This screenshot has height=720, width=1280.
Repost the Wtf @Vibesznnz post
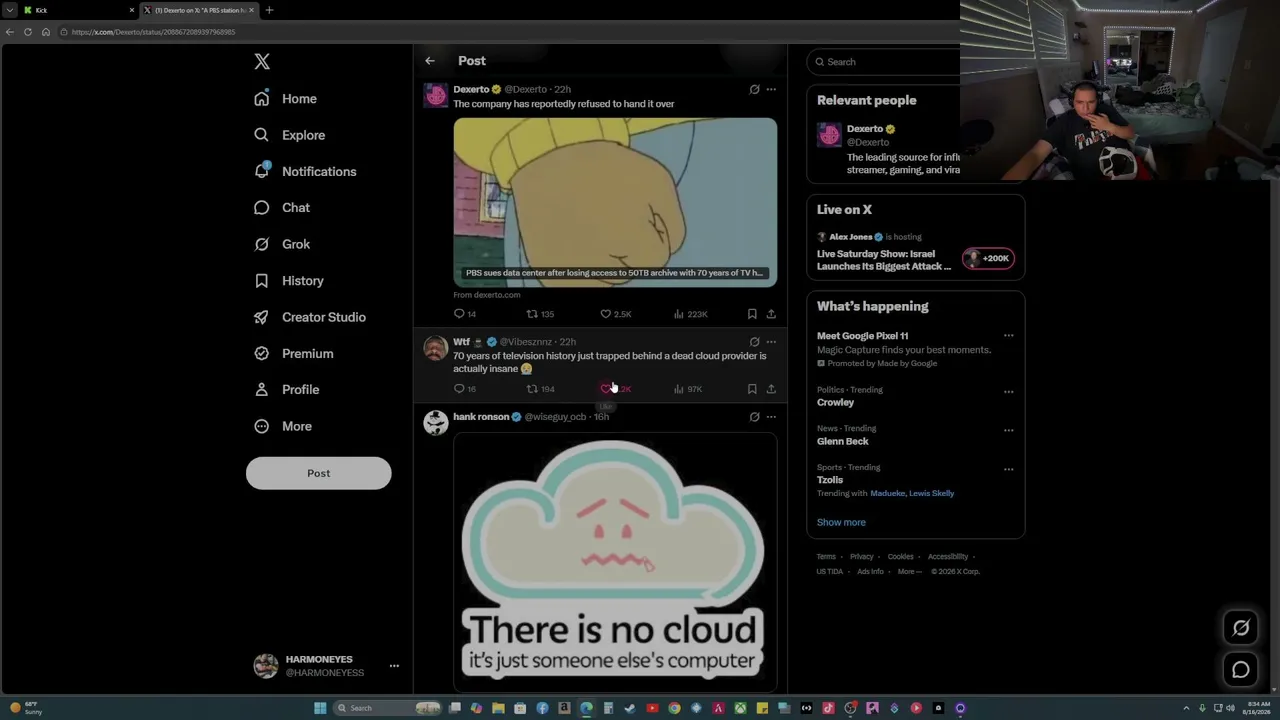pyautogui.click(x=540, y=389)
